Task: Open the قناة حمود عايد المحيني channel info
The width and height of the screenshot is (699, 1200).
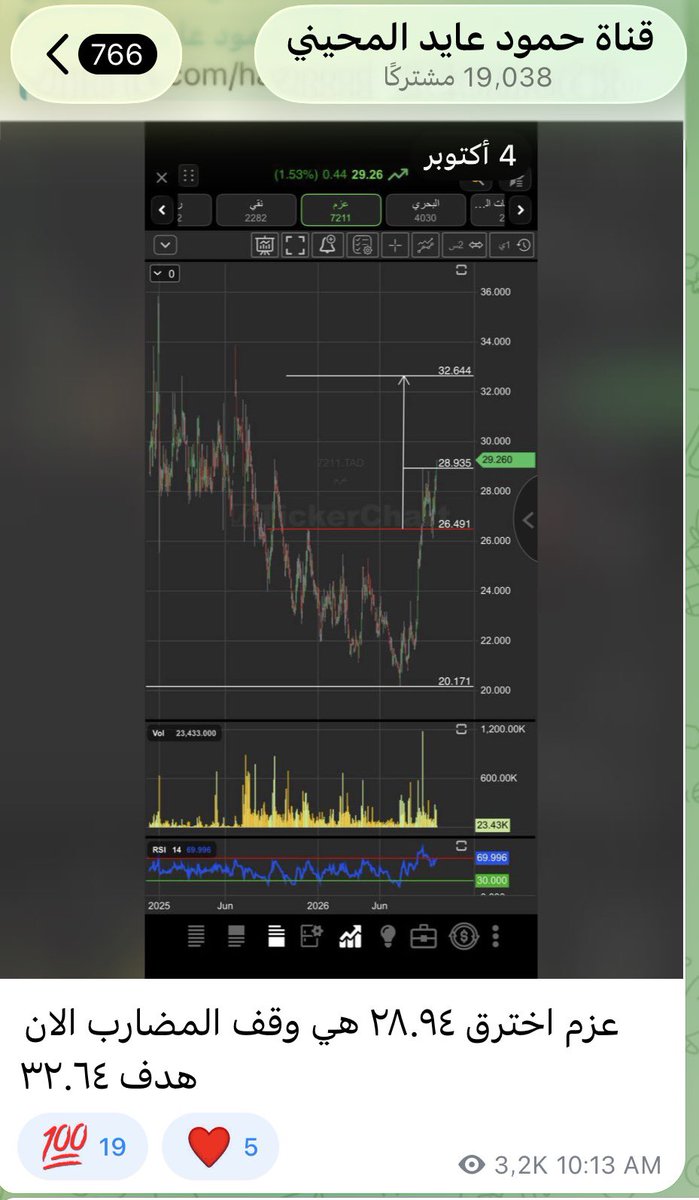Action: (469, 52)
